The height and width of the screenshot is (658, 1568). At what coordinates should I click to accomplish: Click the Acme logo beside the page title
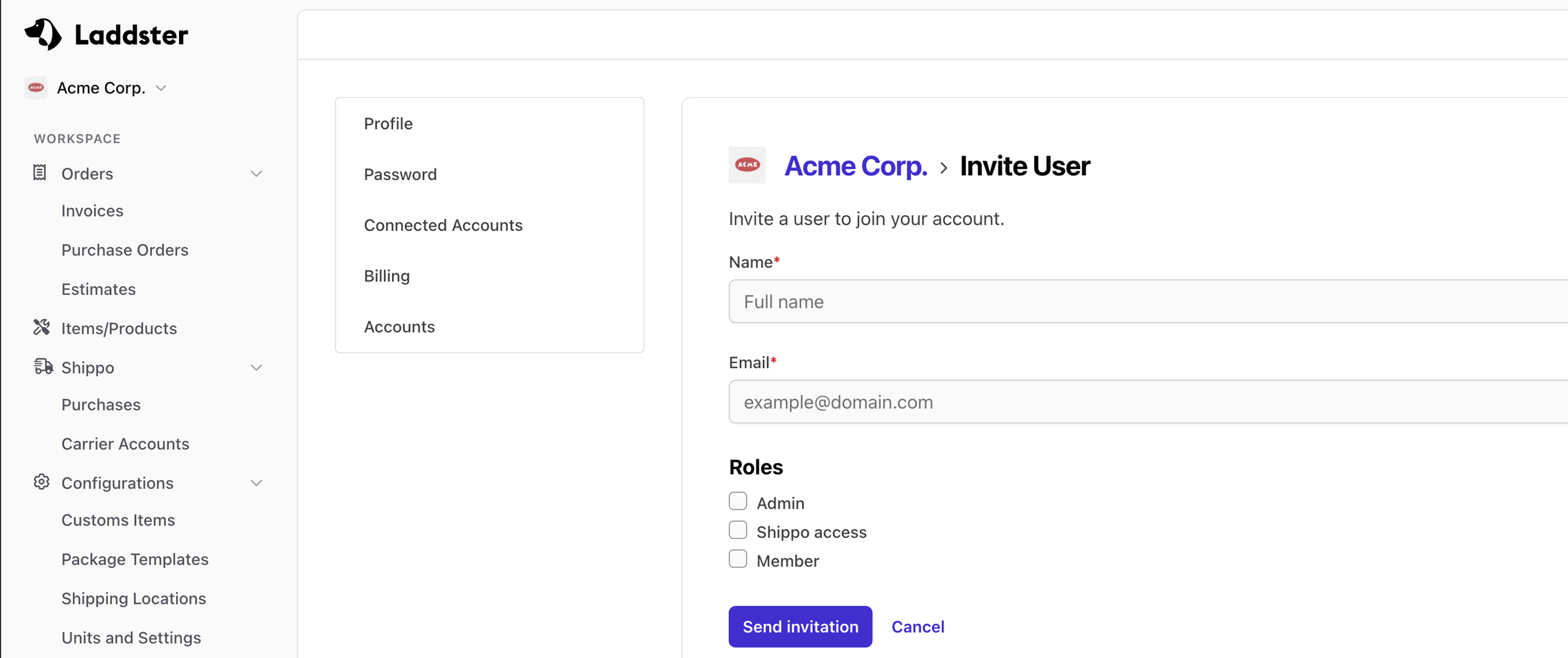tap(747, 165)
